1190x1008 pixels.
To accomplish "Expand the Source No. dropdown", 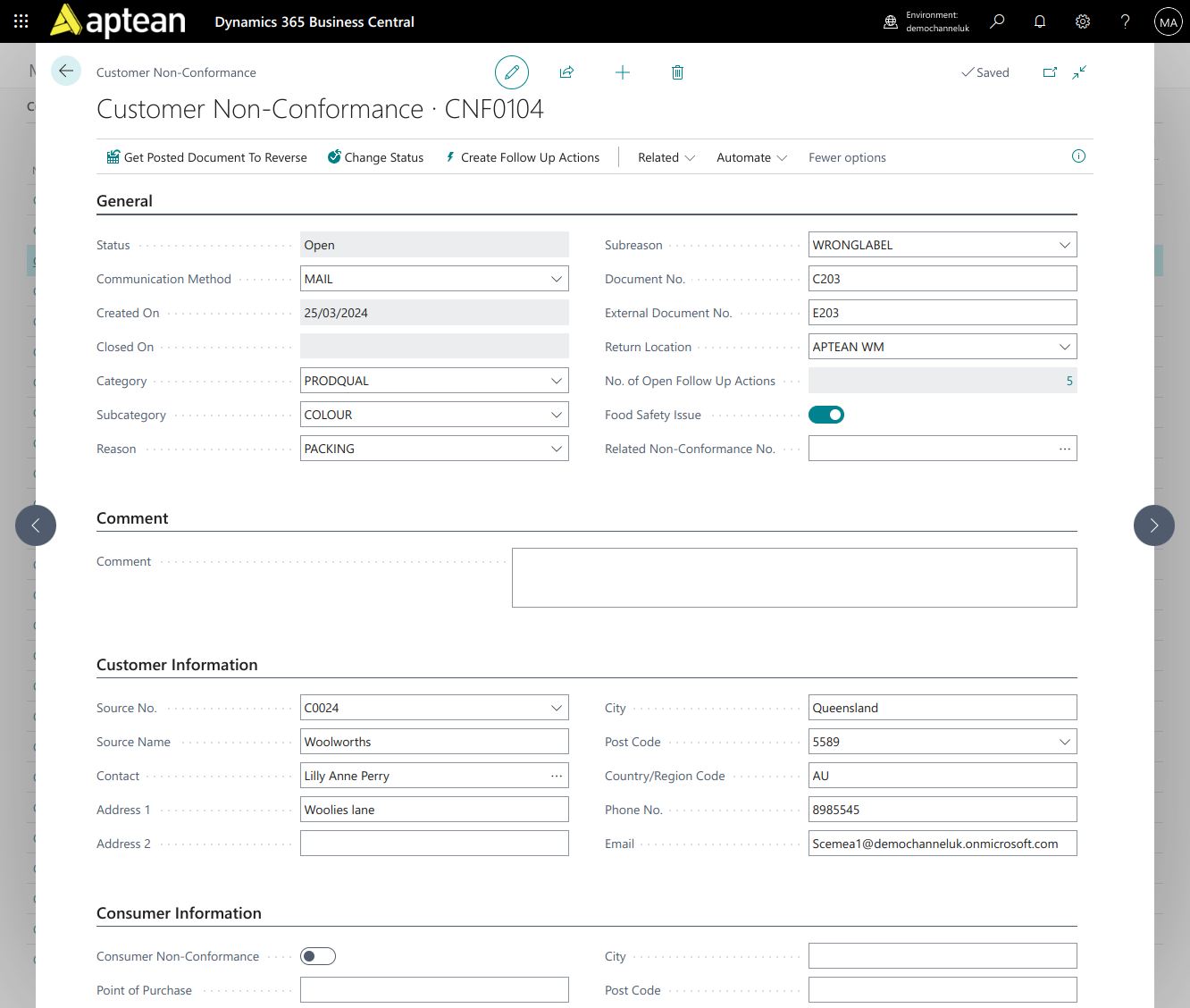I will tap(557, 708).
